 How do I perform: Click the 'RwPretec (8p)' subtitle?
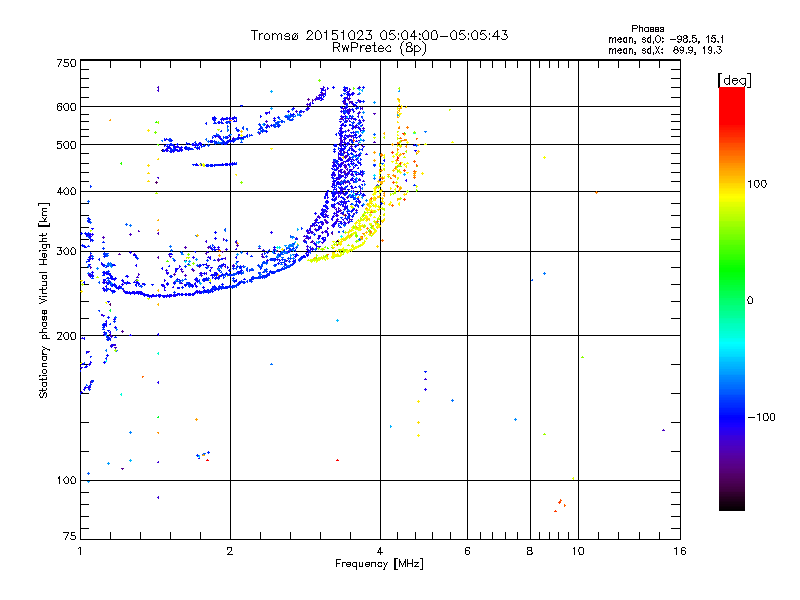(x=379, y=48)
